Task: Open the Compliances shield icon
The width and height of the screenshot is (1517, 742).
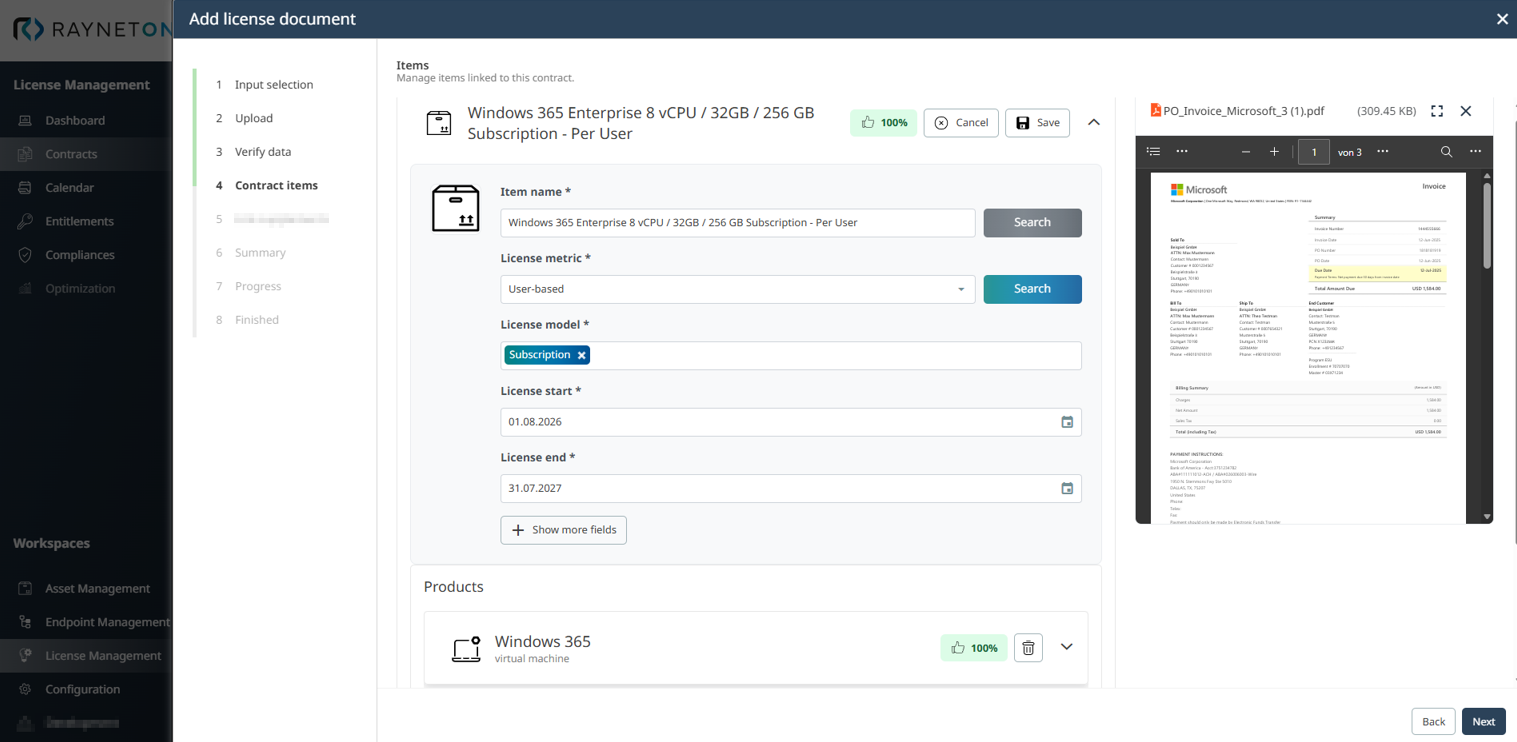Action: point(25,255)
